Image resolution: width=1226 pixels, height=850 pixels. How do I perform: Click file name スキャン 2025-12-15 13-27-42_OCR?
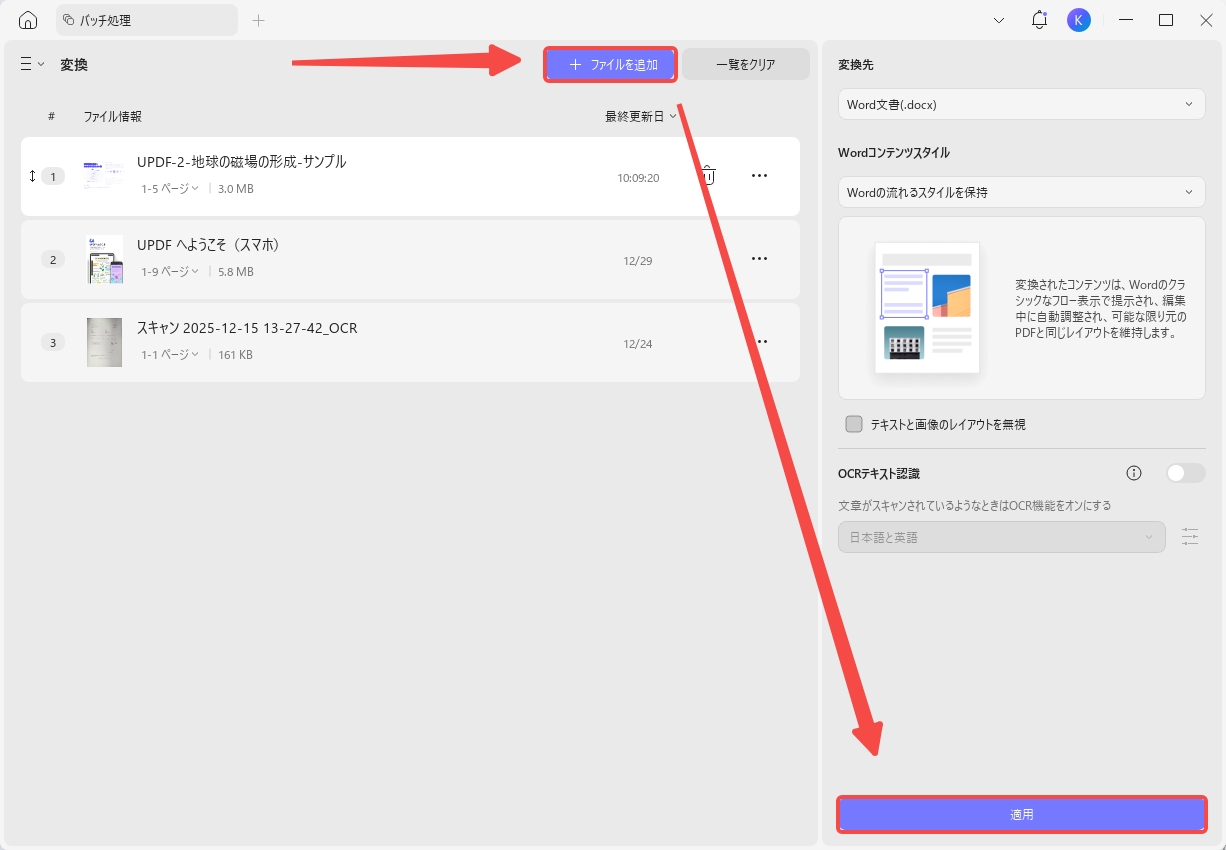(247, 327)
